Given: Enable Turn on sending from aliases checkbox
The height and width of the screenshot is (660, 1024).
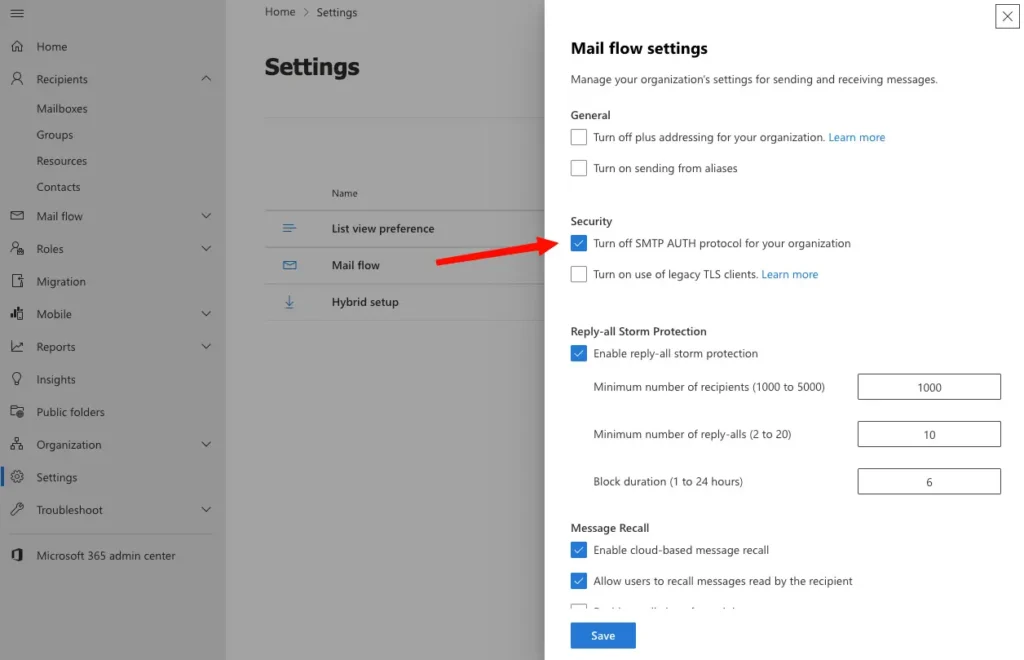Looking at the screenshot, I should pyautogui.click(x=579, y=168).
